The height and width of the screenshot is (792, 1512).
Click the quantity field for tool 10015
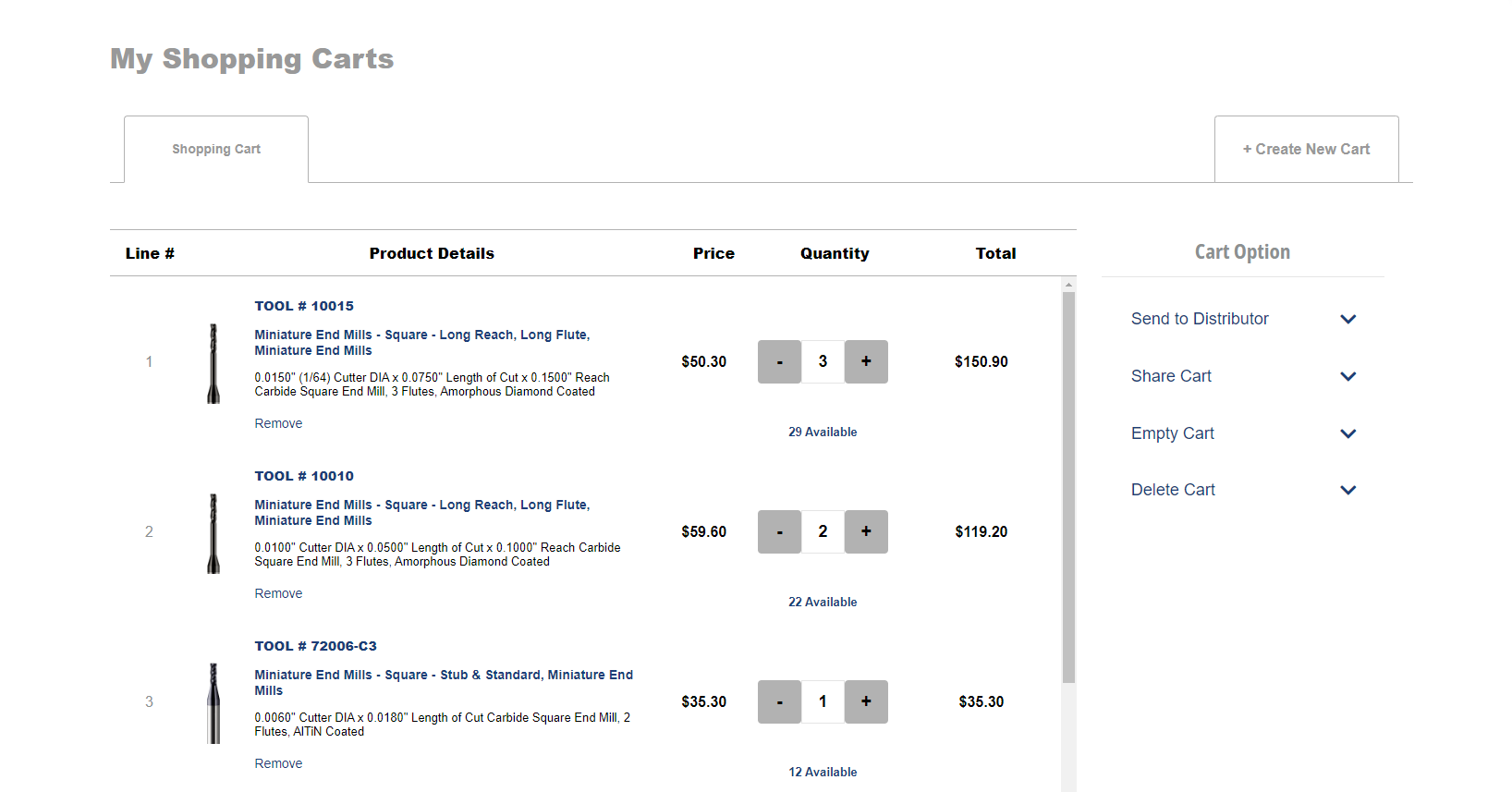[823, 361]
